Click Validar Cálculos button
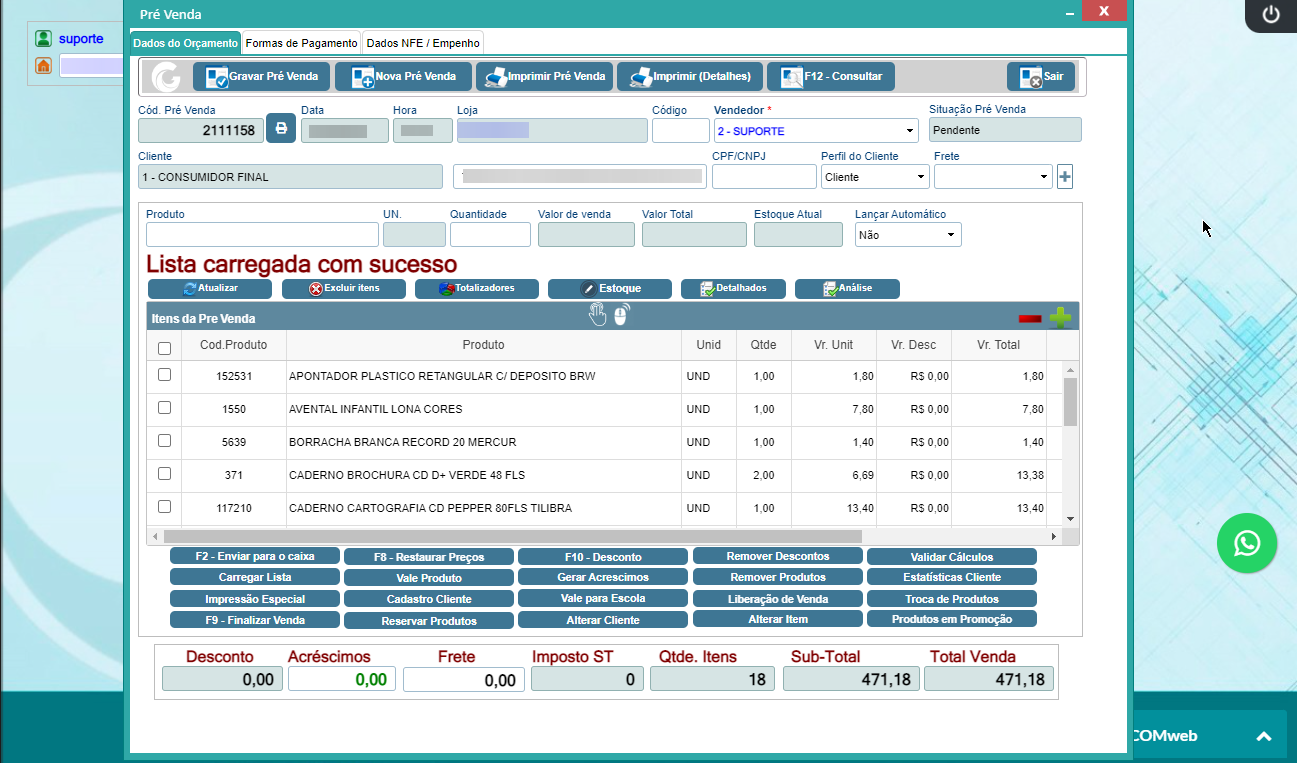This screenshot has height=763, width=1297. [x=952, y=557]
